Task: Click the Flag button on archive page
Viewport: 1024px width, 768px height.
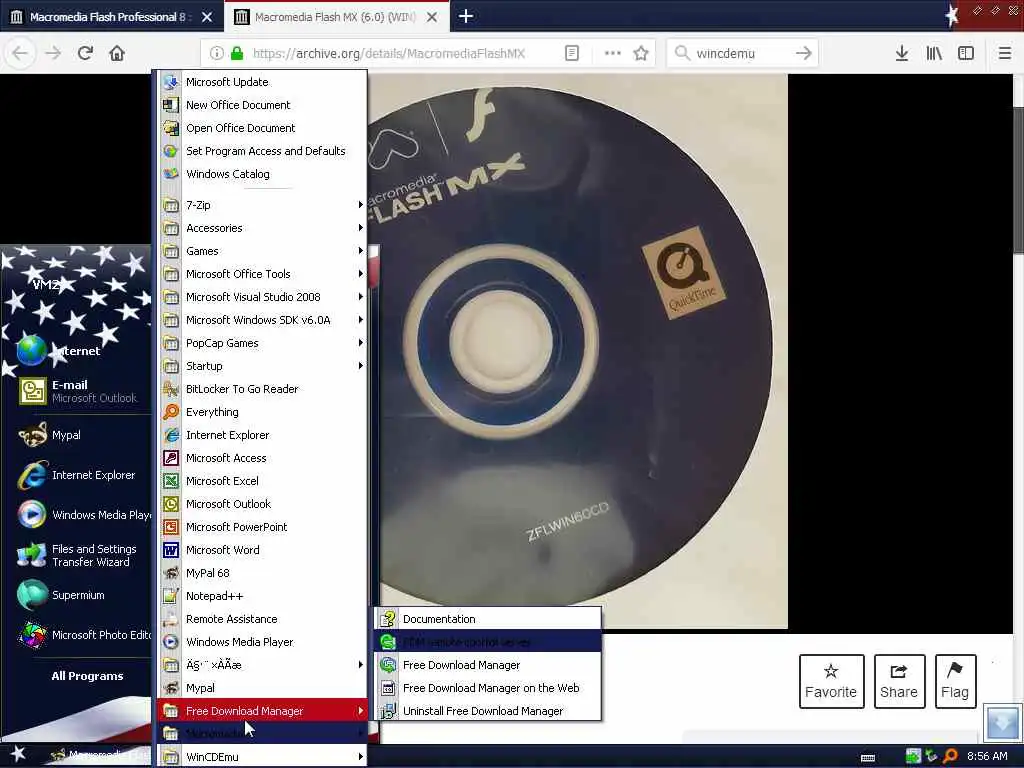Action: (955, 681)
